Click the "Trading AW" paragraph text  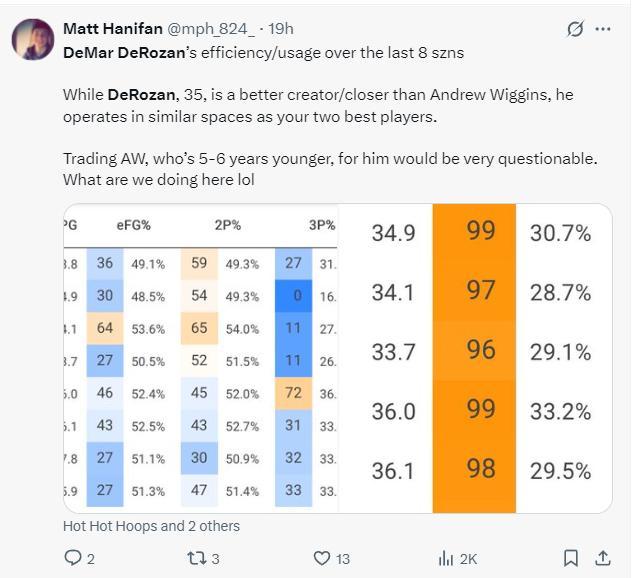coord(330,158)
